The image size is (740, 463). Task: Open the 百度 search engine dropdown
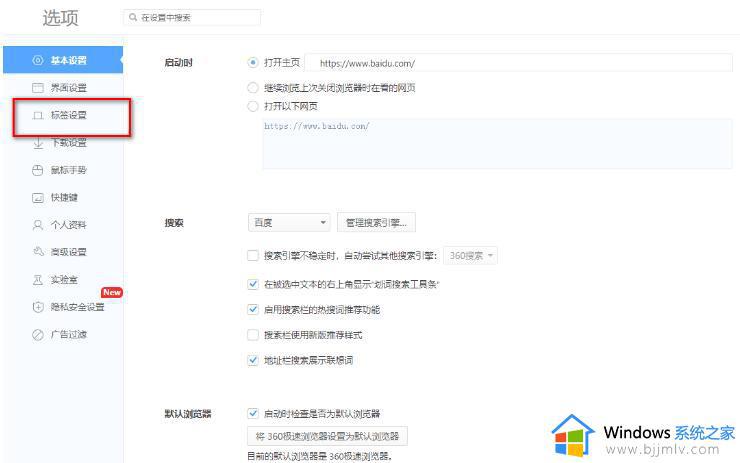pos(289,222)
